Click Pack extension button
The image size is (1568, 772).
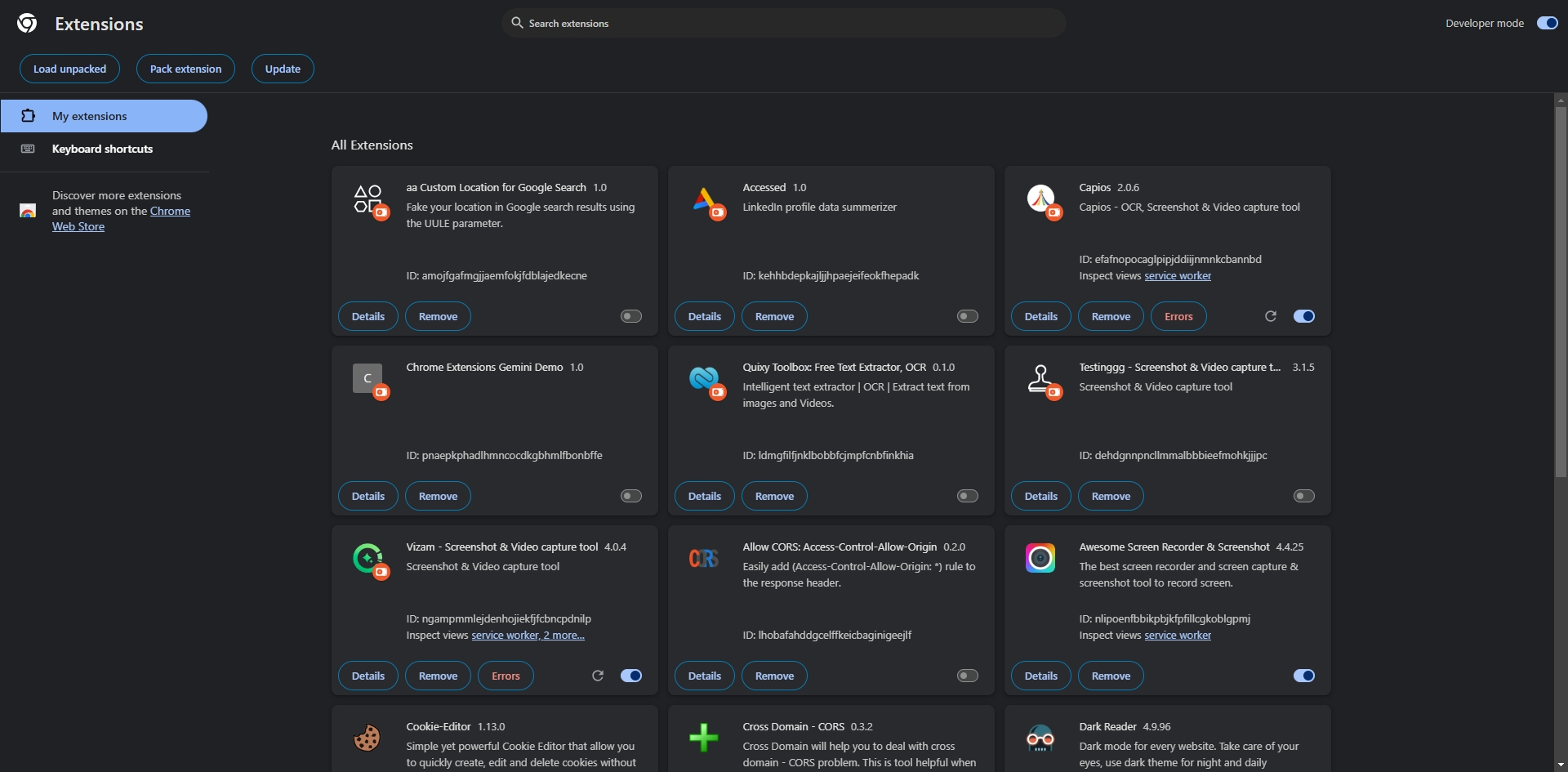[185, 69]
